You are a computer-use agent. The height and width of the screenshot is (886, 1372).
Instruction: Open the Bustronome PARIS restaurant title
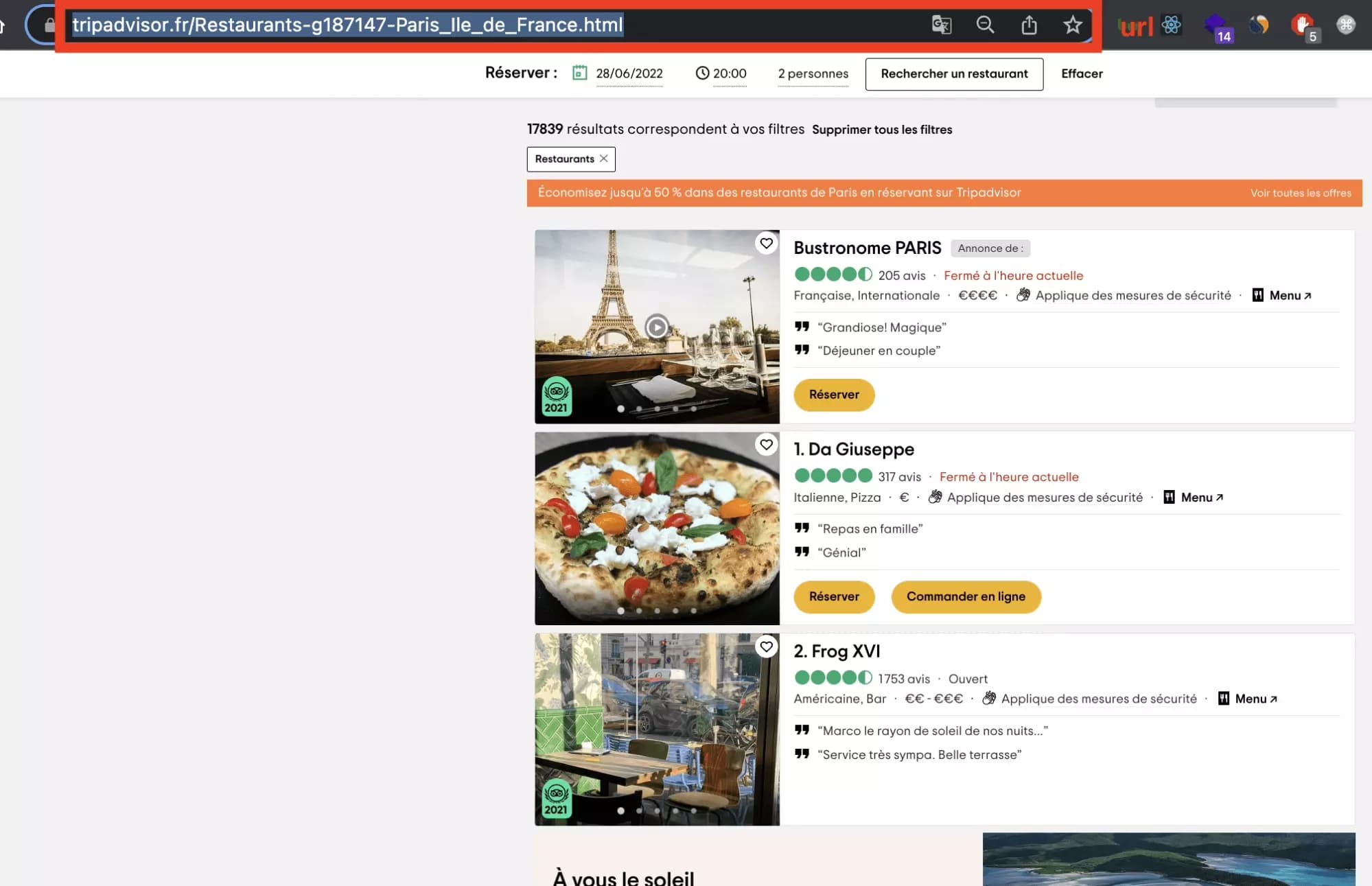click(868, 248)
